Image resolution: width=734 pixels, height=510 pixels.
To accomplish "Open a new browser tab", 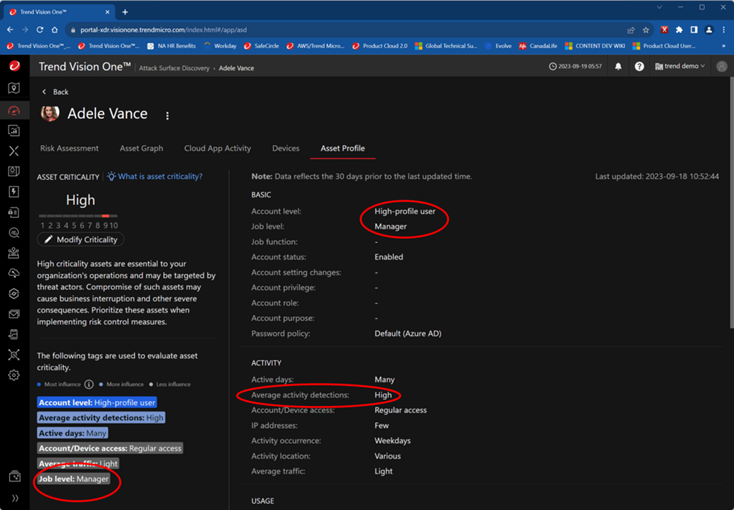I will (x=125, y=12).
